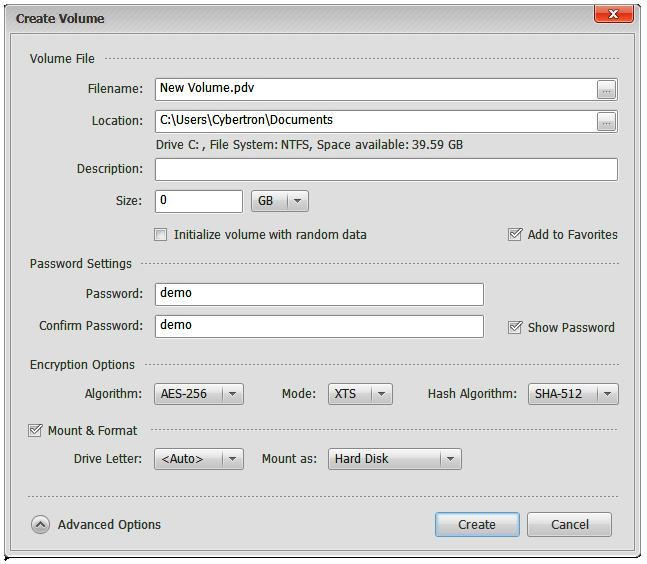
Task: Click the browse button next to Location
Action: pos(606,122)
